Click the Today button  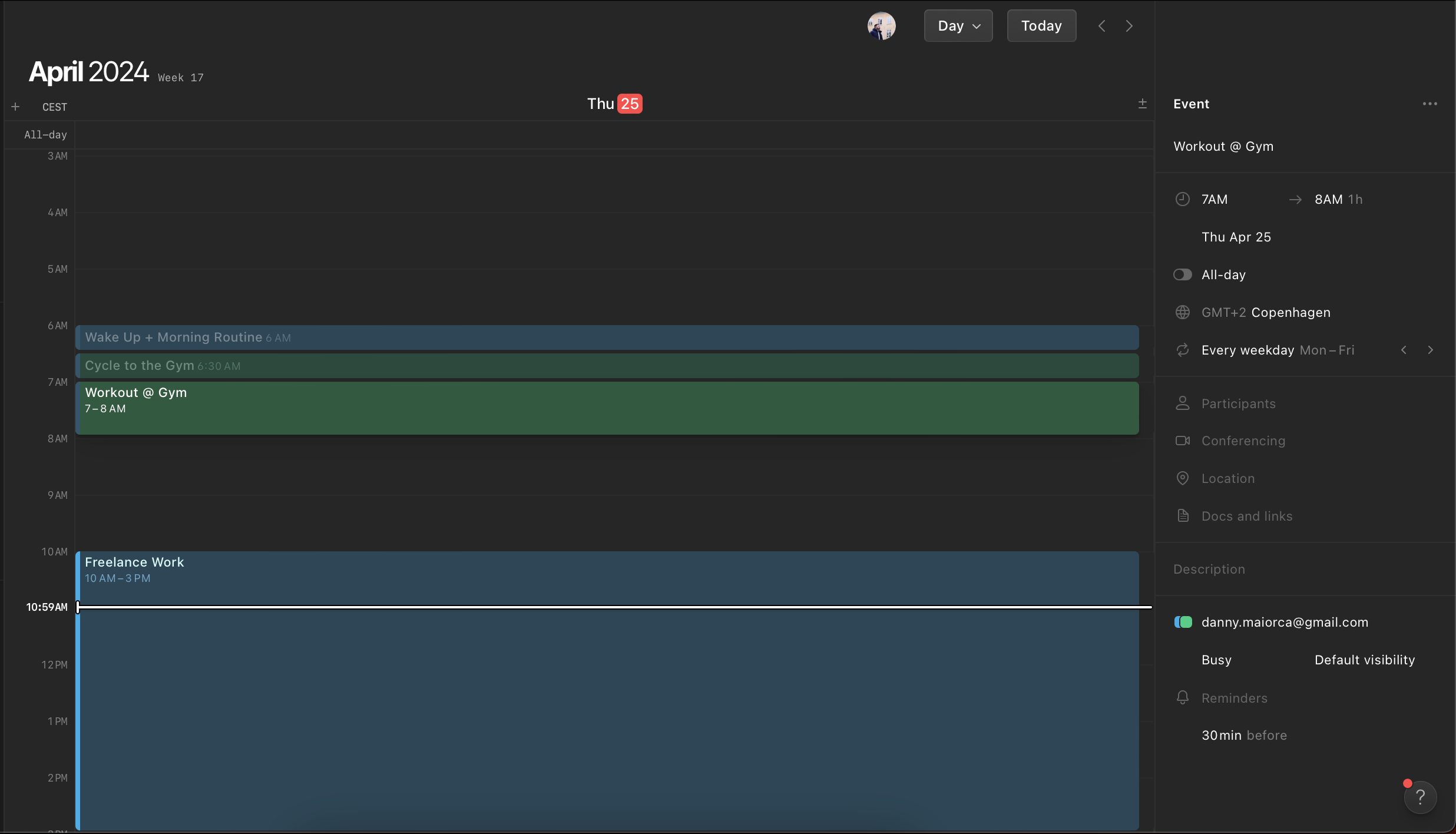coord(1040,25)
